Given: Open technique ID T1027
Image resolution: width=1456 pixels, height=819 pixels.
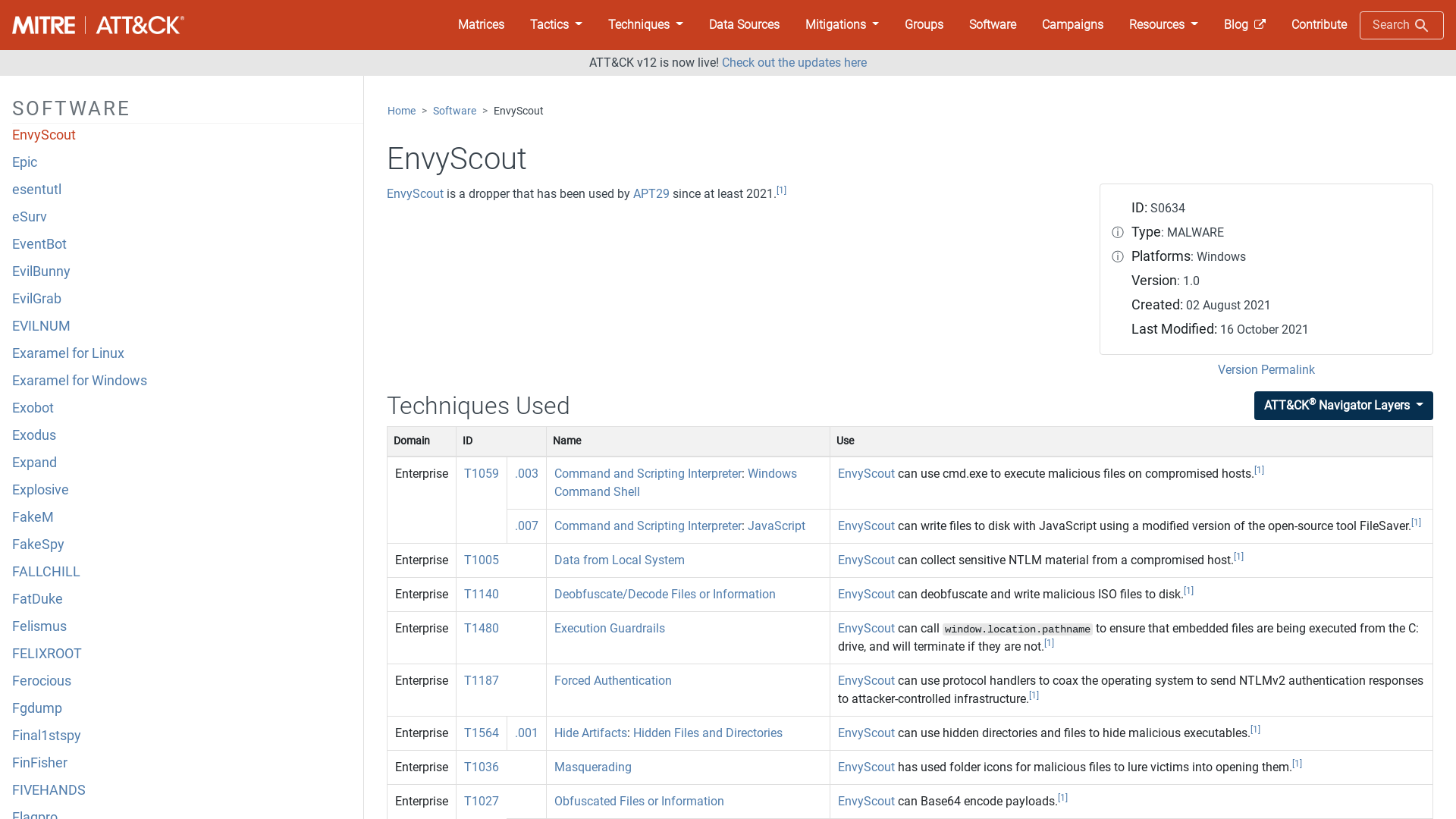Looking at the screenshot, I should point(481,802).
